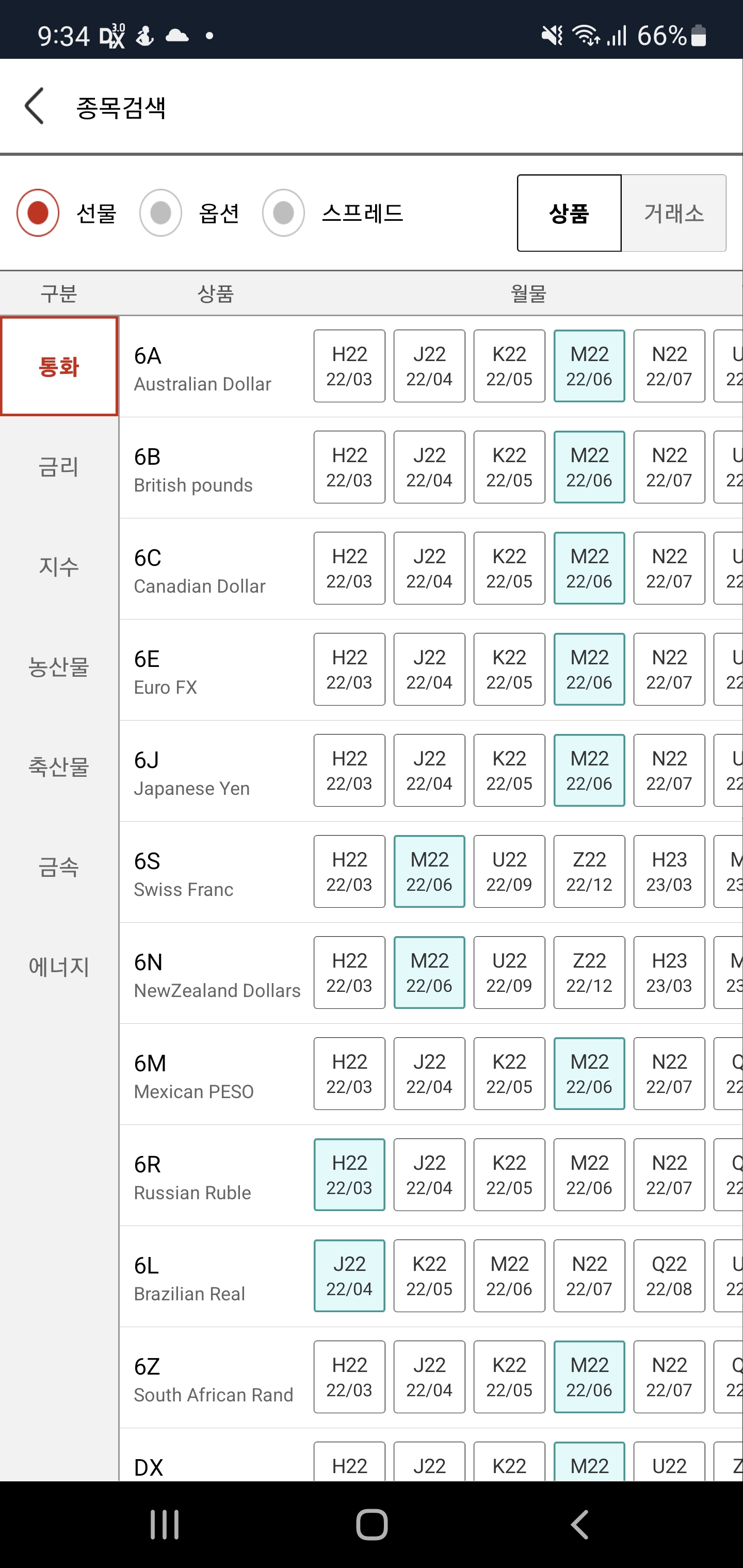Image resolution: width=743 pixels, height=1568 pixels.
Task: Open the 지수 category
Action: point(59,567)
